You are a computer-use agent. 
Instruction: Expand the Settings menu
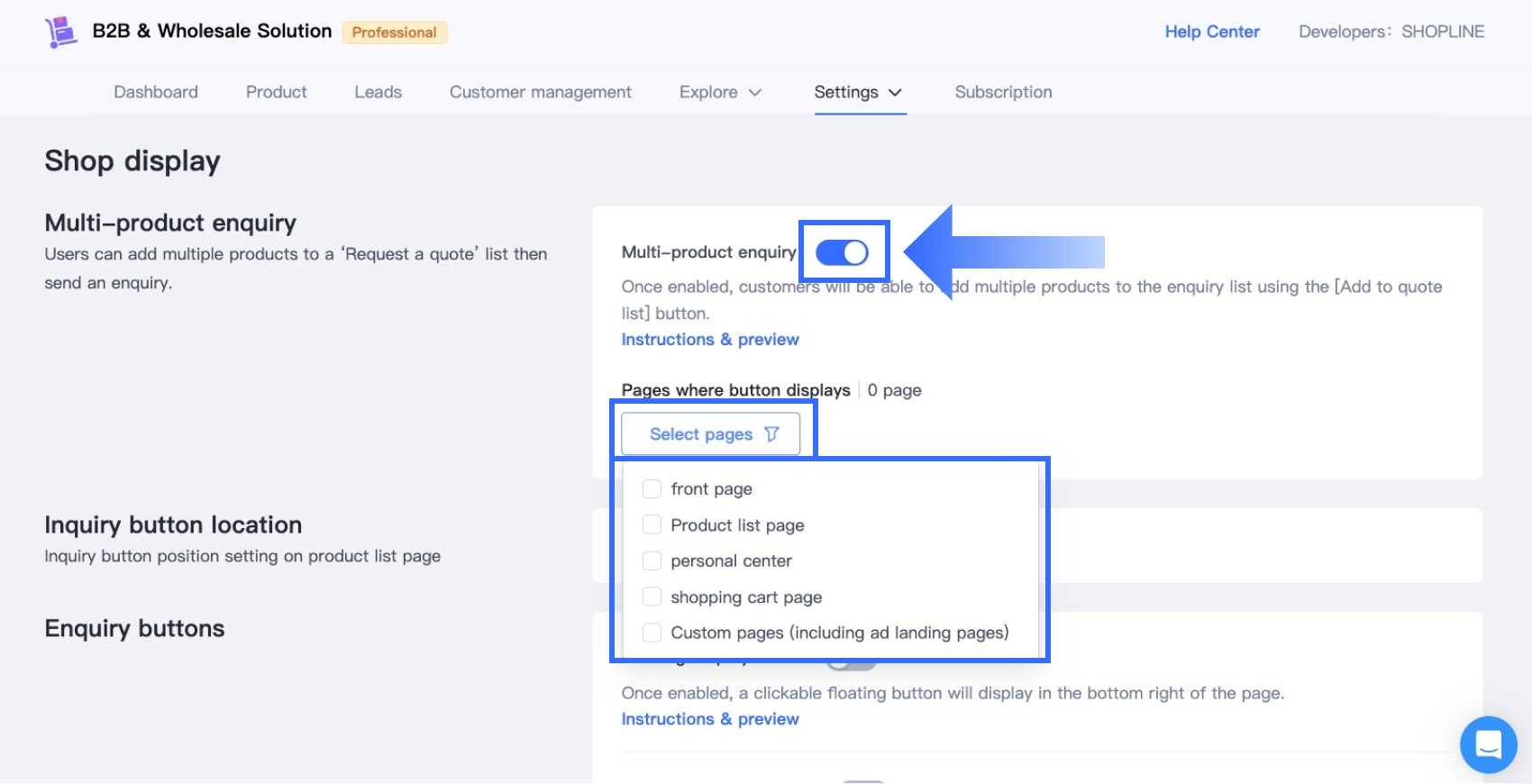(x=846, y=93)
